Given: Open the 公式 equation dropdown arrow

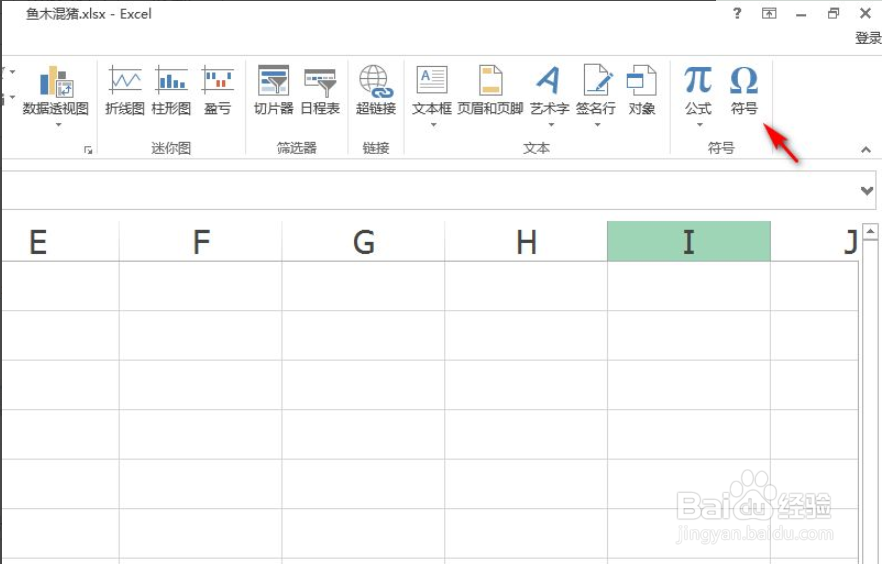Looking at the screenshot, I should click(x=698, y=125).
